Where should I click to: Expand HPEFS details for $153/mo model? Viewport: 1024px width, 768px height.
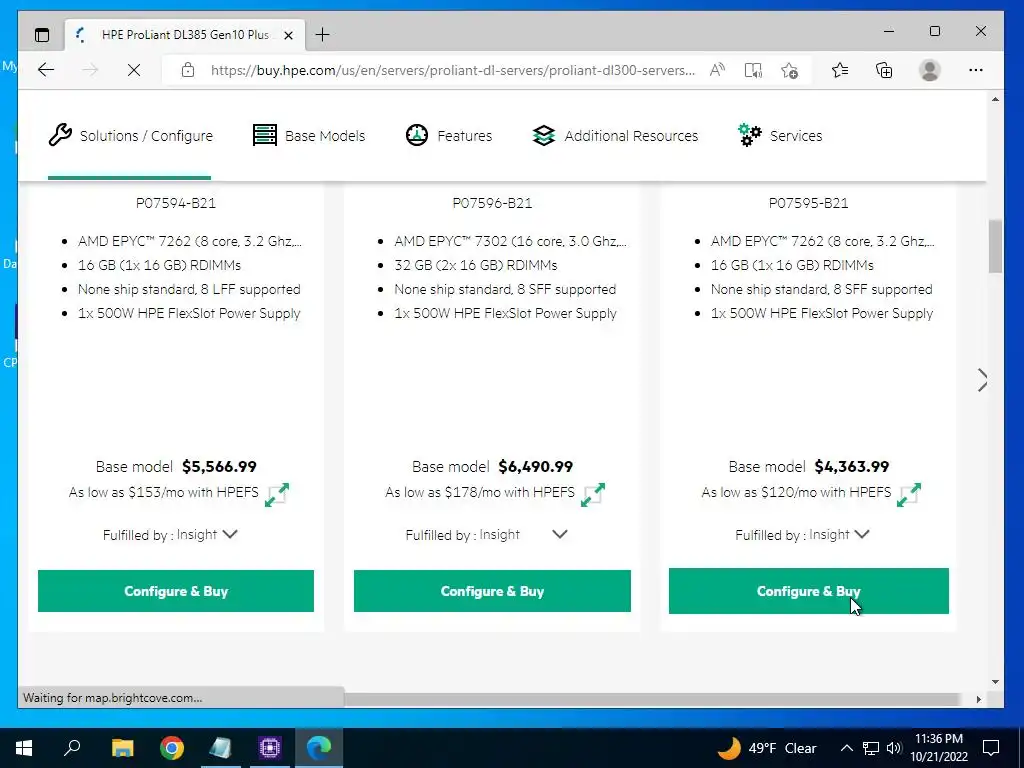point(277,494)
